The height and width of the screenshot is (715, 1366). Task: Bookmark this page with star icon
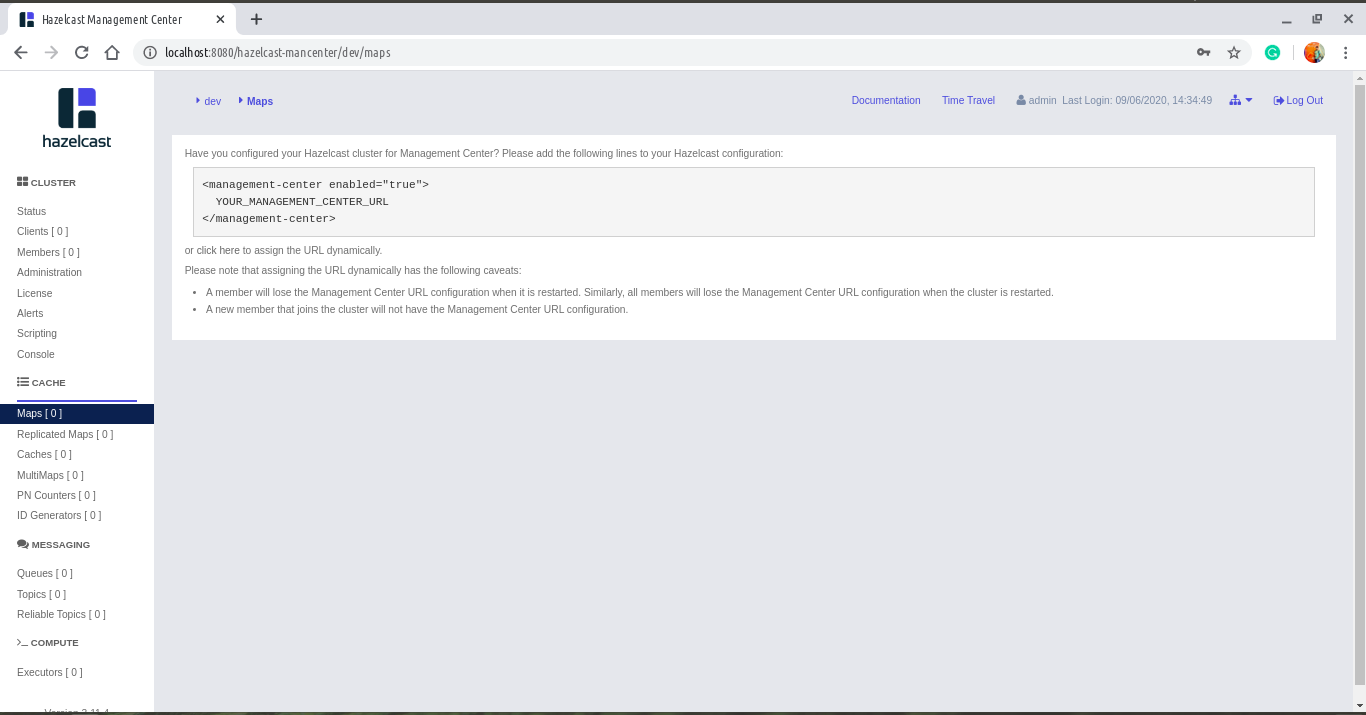1234,52
